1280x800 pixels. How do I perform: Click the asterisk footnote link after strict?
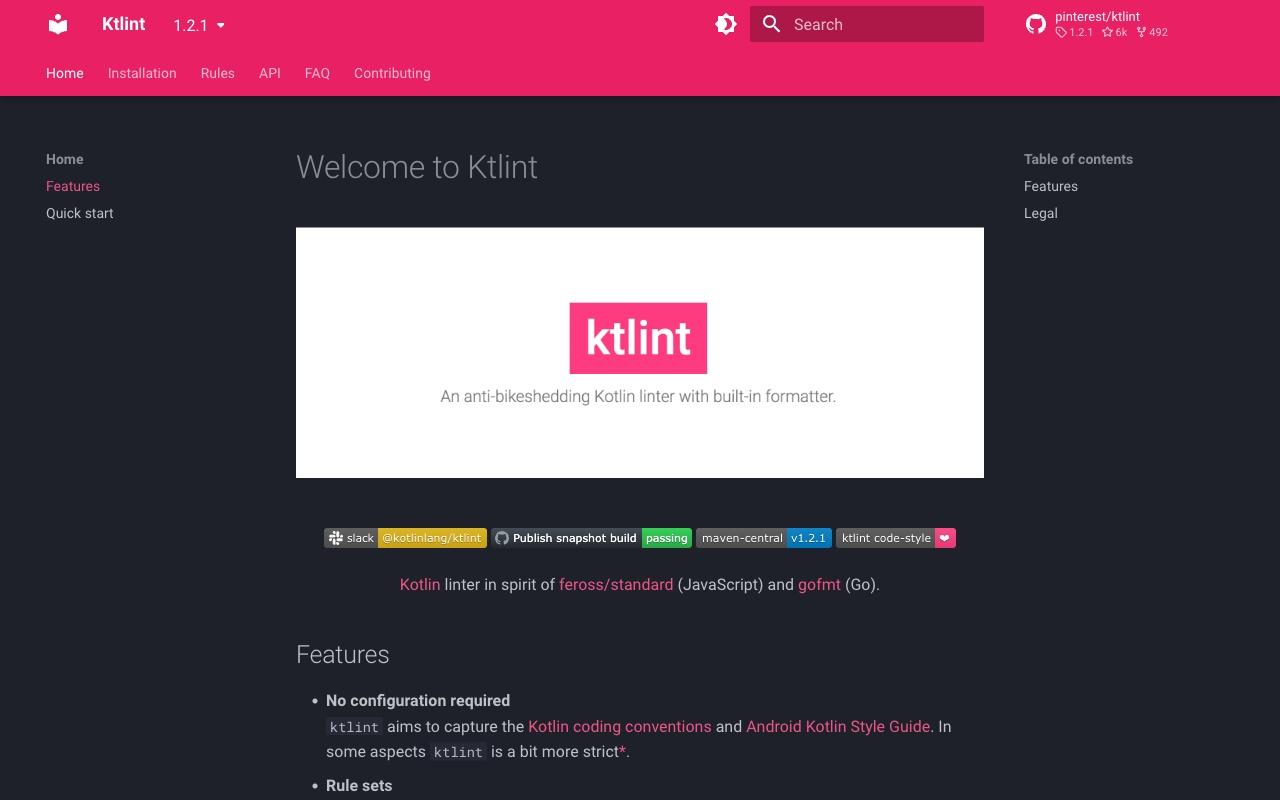pos(622,750)
